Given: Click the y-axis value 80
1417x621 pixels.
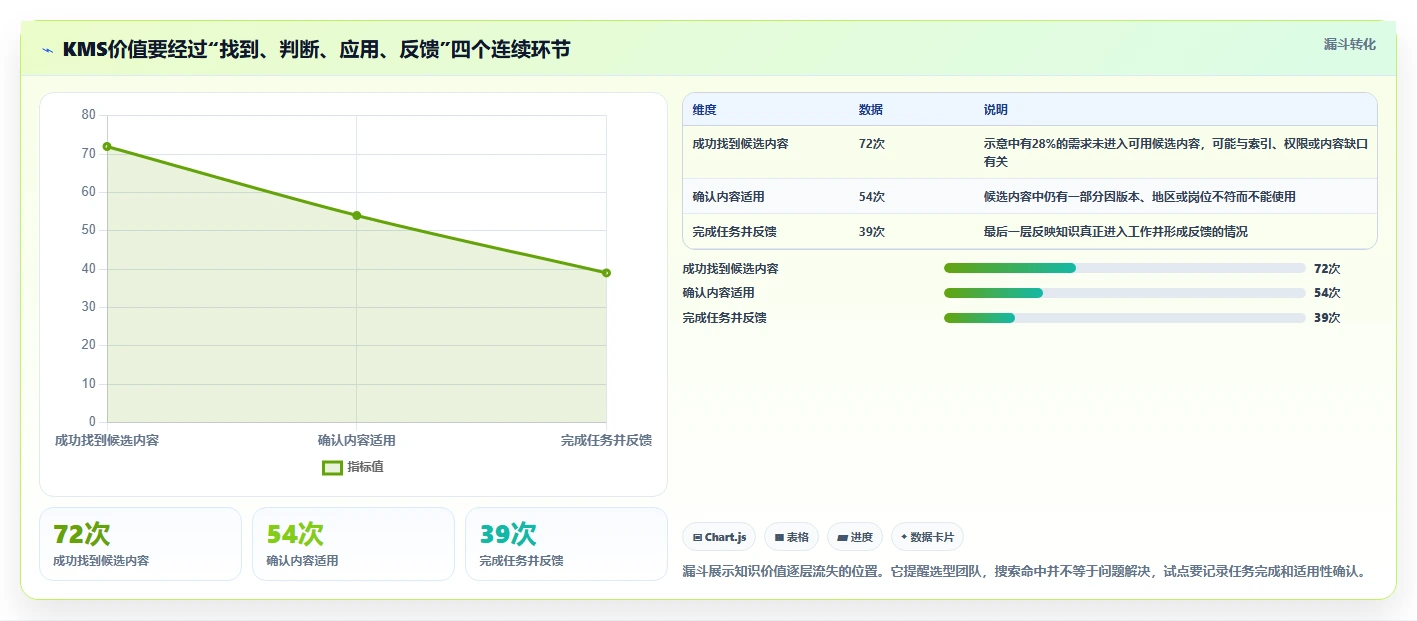Looking at the screenshot, I should [89, 115].
